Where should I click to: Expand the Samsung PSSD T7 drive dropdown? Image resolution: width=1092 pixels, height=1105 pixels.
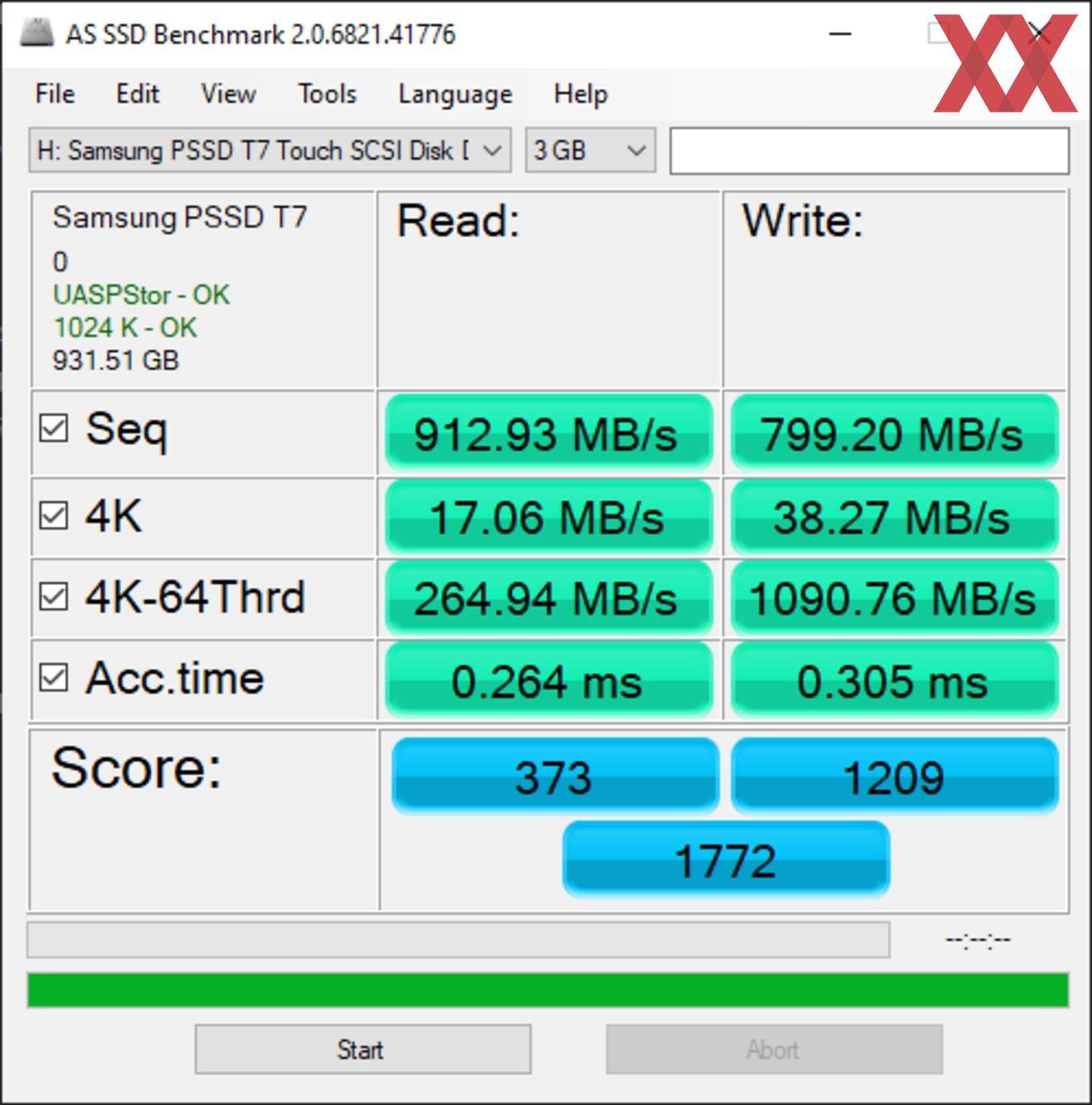coord(270,150)
